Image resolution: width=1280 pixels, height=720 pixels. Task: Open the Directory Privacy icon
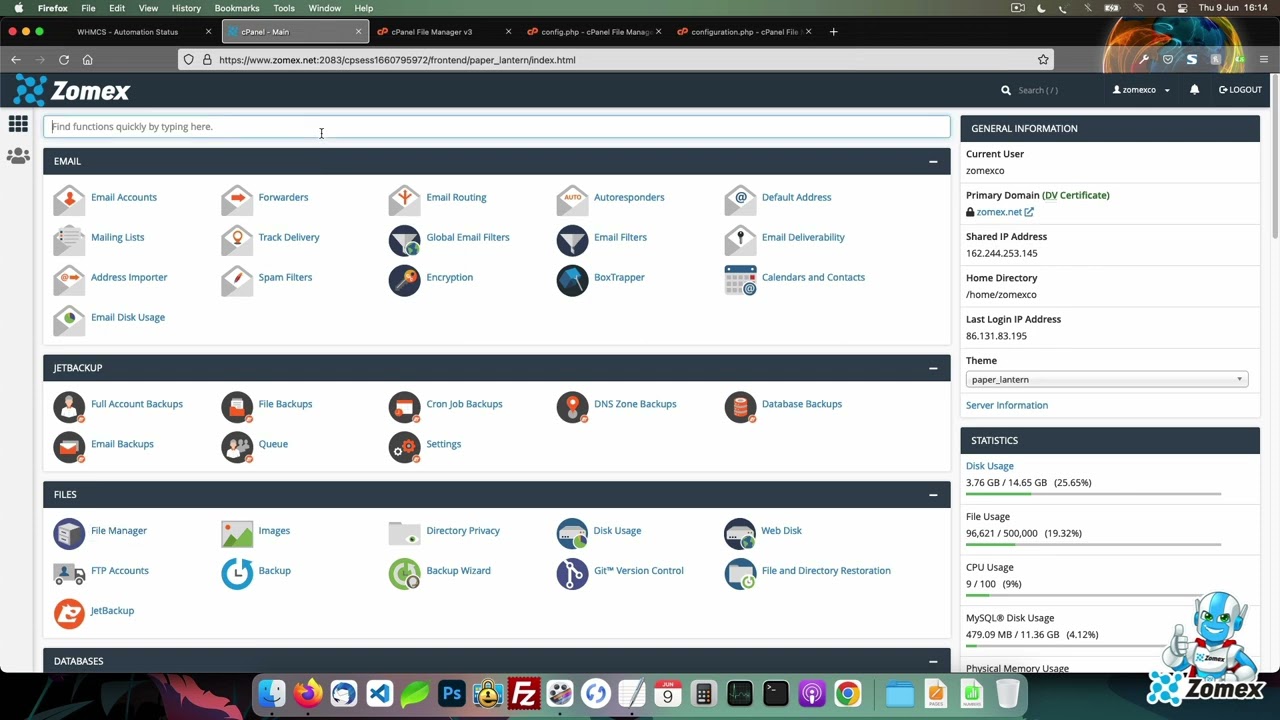pos(405,533)
